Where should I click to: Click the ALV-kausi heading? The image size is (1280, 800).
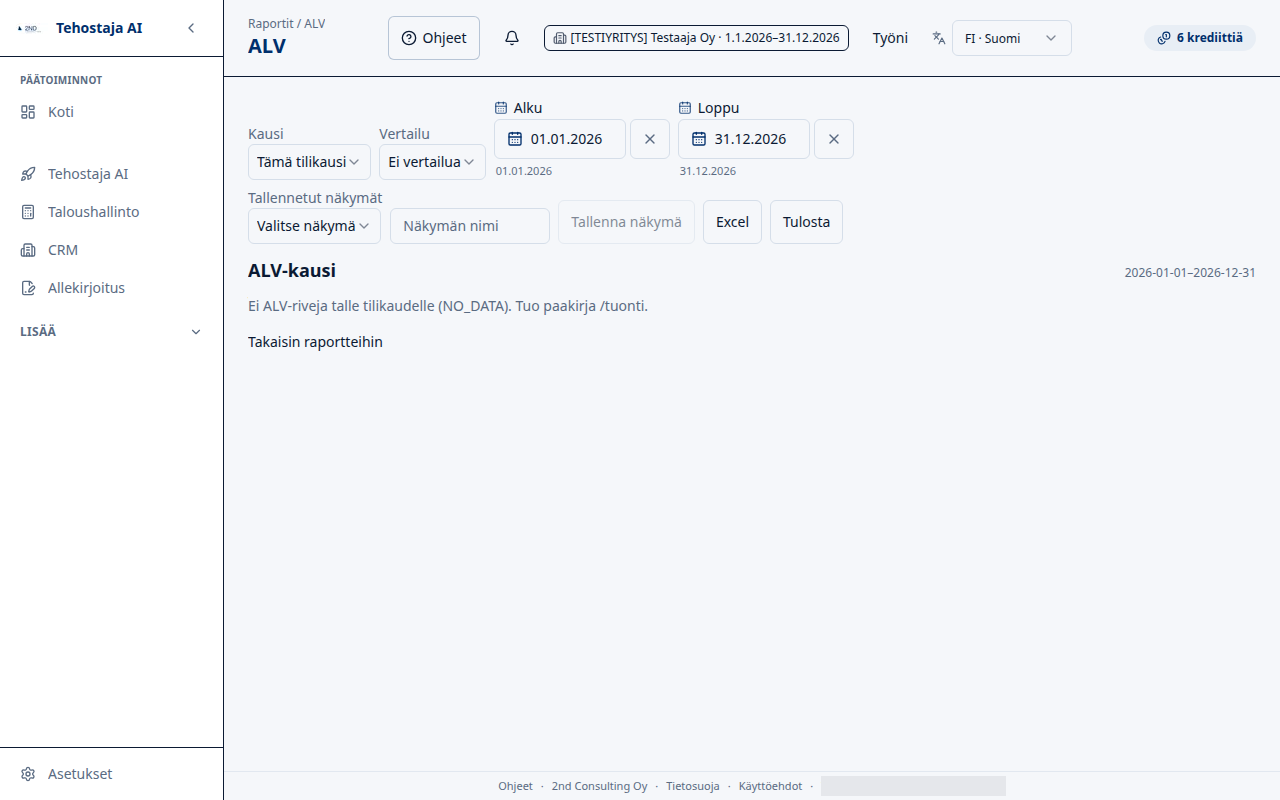click(292, 271)
